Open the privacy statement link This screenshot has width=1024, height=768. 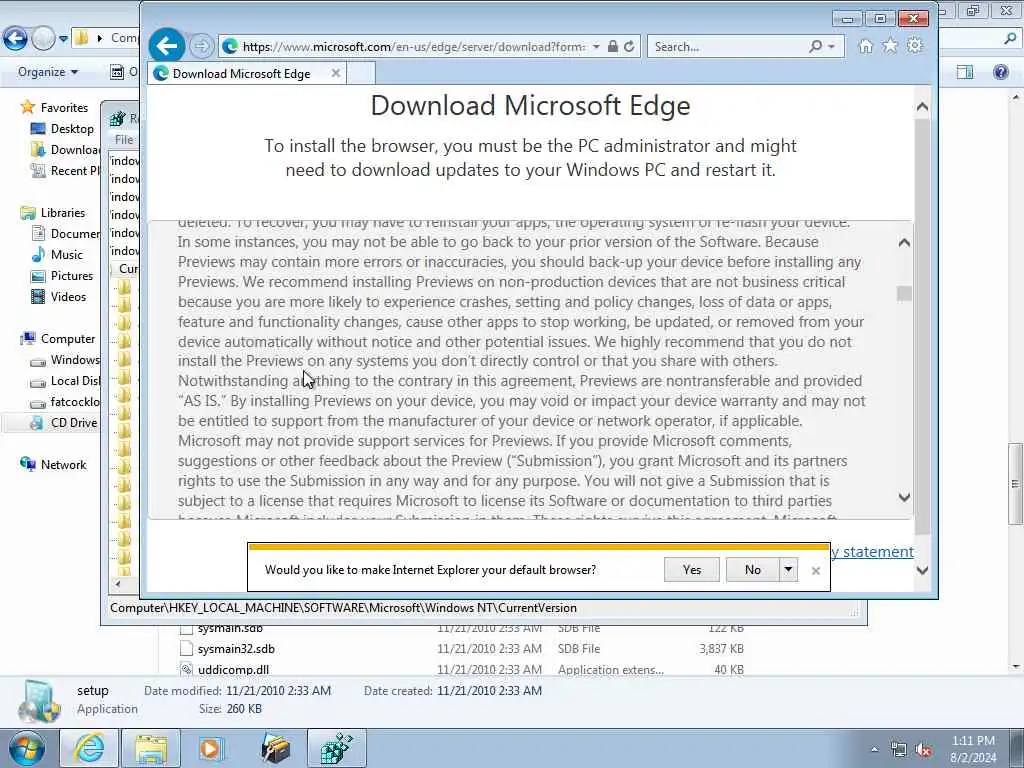click(x=872, y=552)
